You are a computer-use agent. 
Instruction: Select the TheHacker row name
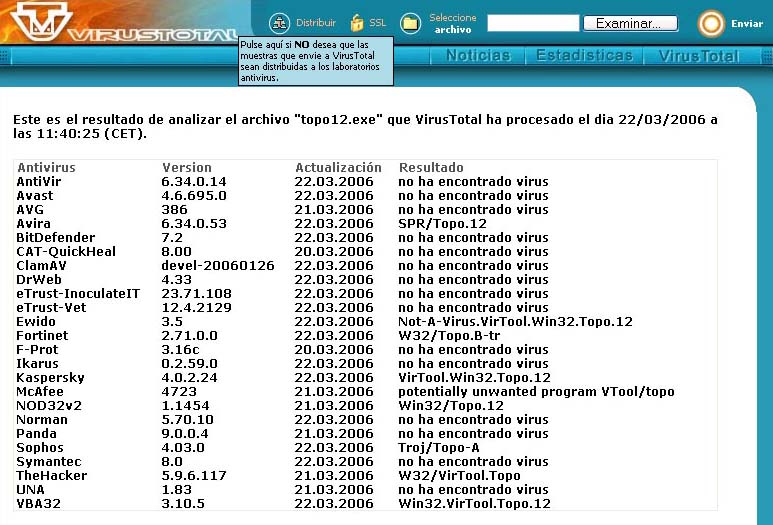coord(51,476)
